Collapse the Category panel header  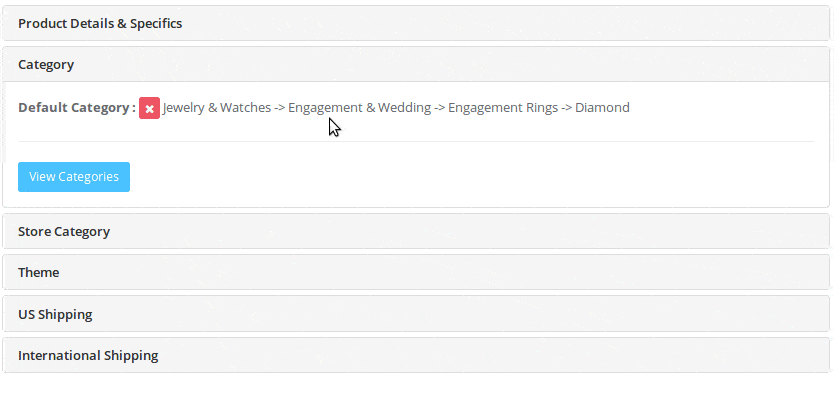click(46, 64)
